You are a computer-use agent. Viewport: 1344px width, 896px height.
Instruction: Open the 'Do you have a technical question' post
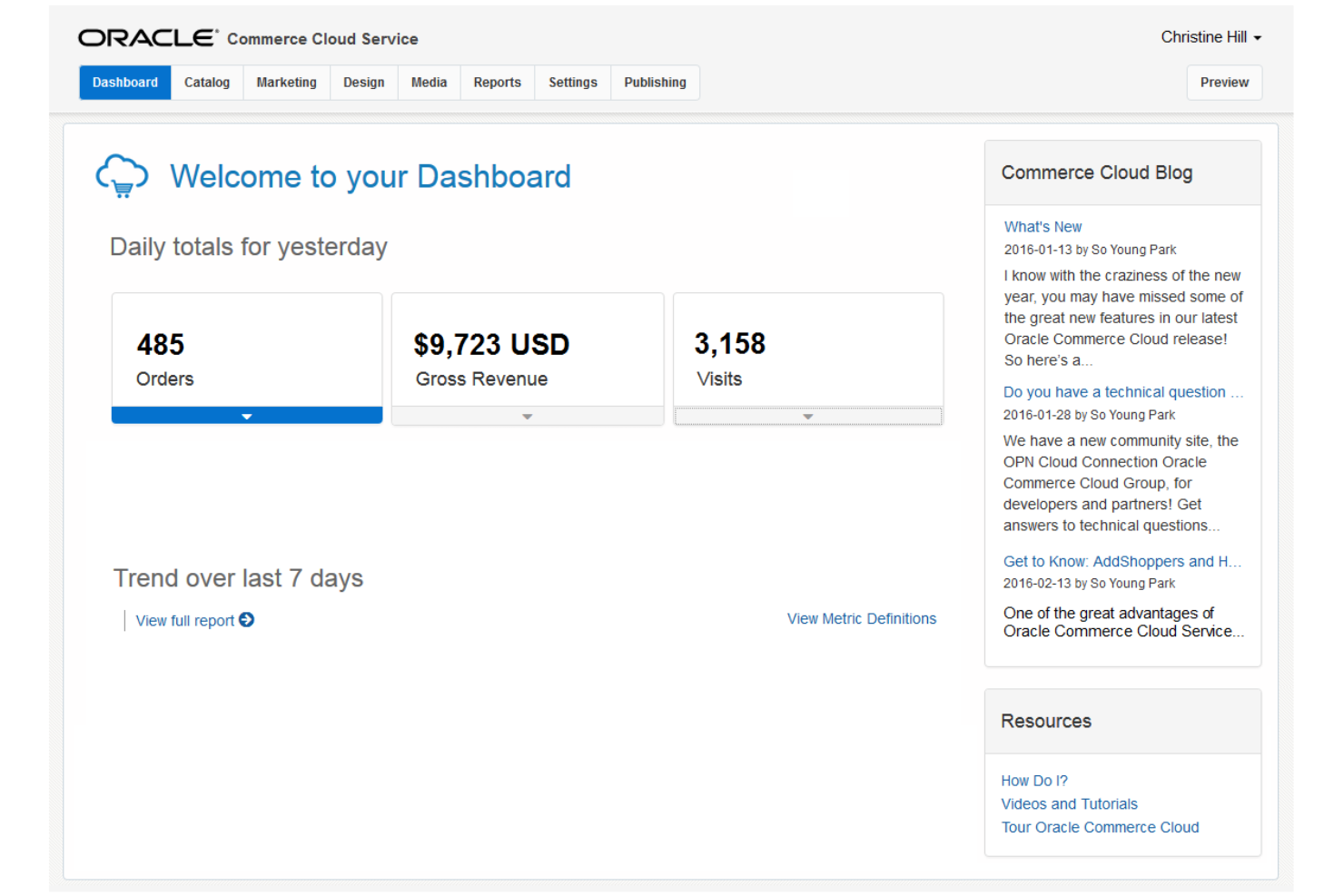click(x=1123, y=392)
